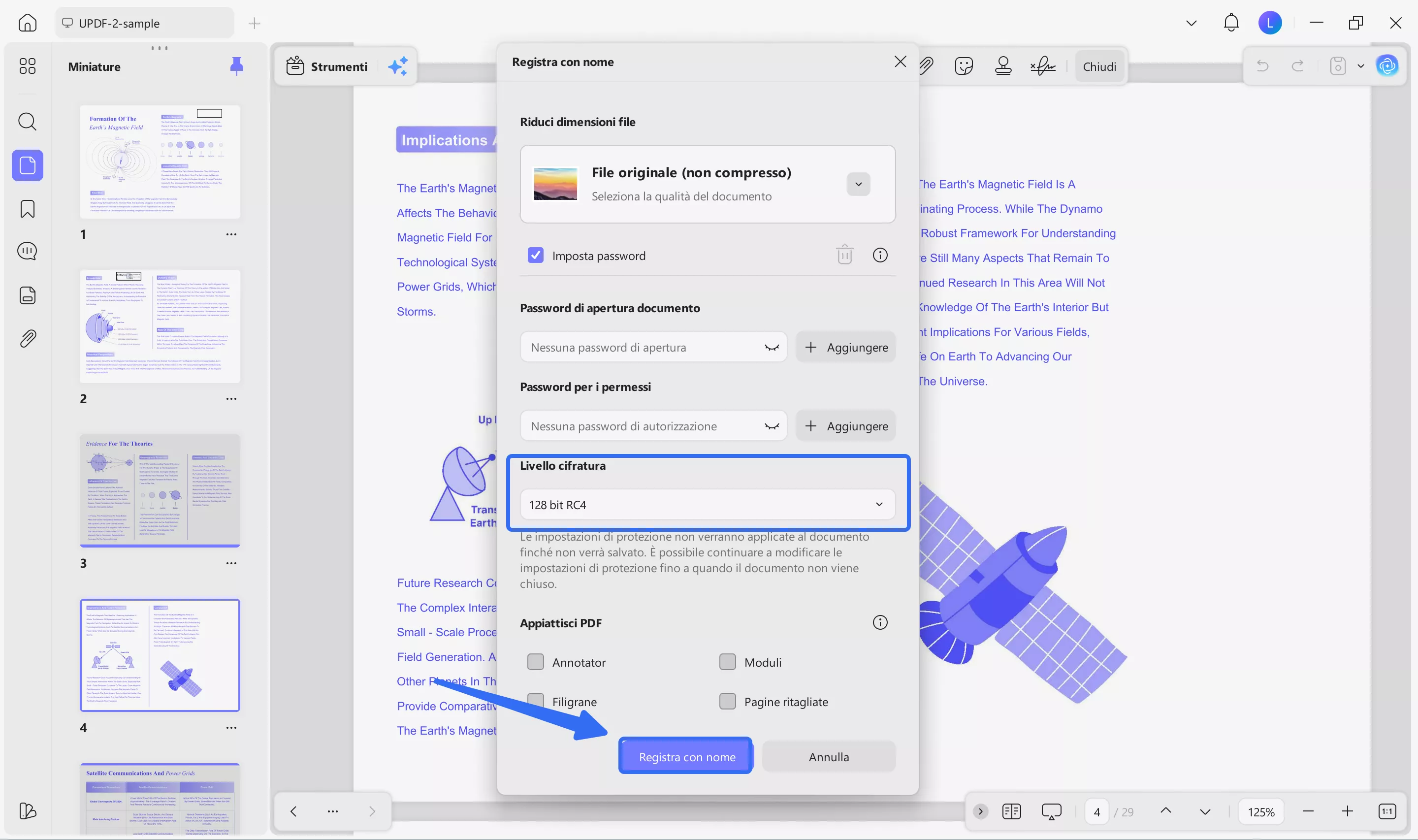Enable the Annotator flatten checkbox
The height and width of the screenshot is (840, 1418).
click(535, 661)
